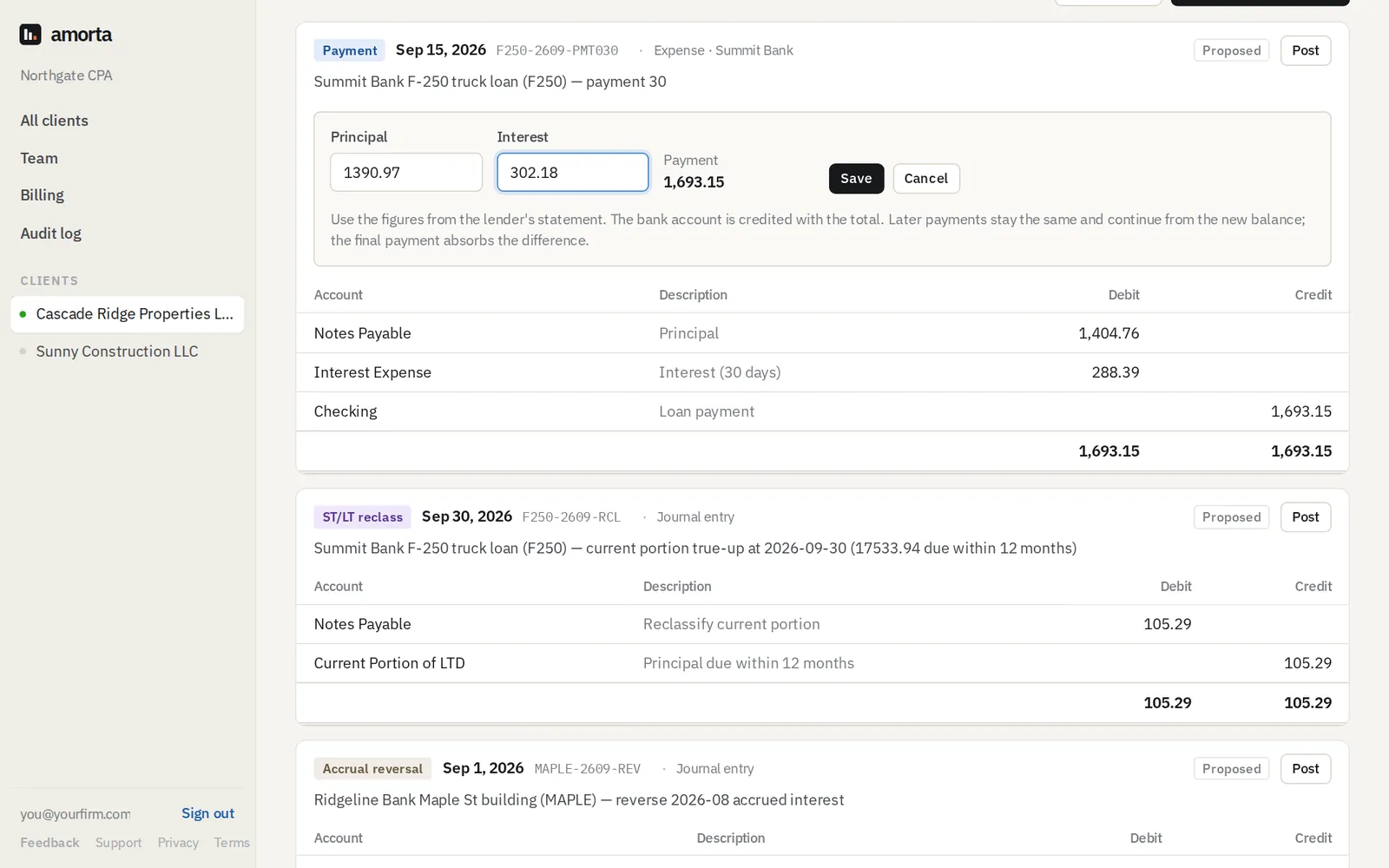Click the Accrual reversal badge
1389x868 pixels.
[372, 769]
